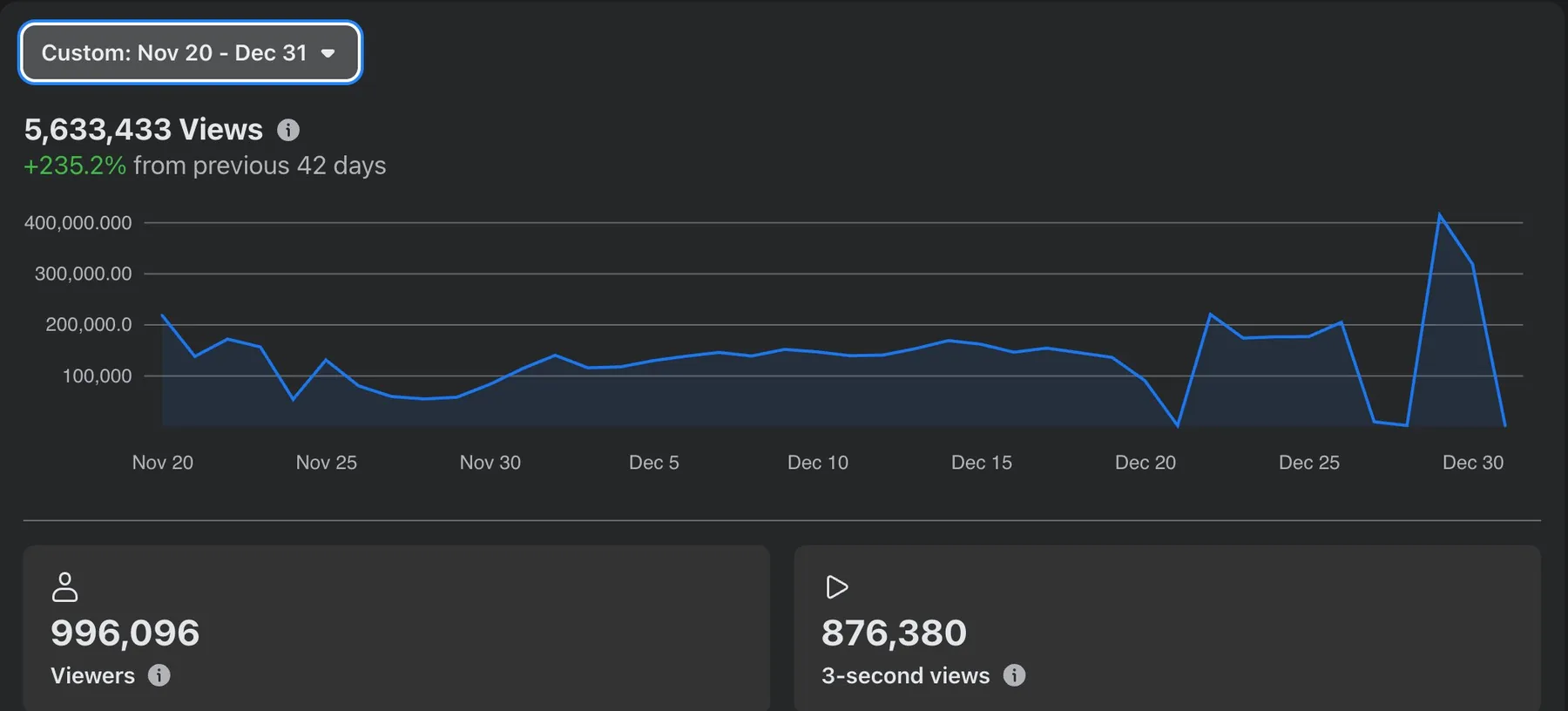Click the Dec 25 axis label

pos(1309,463)
